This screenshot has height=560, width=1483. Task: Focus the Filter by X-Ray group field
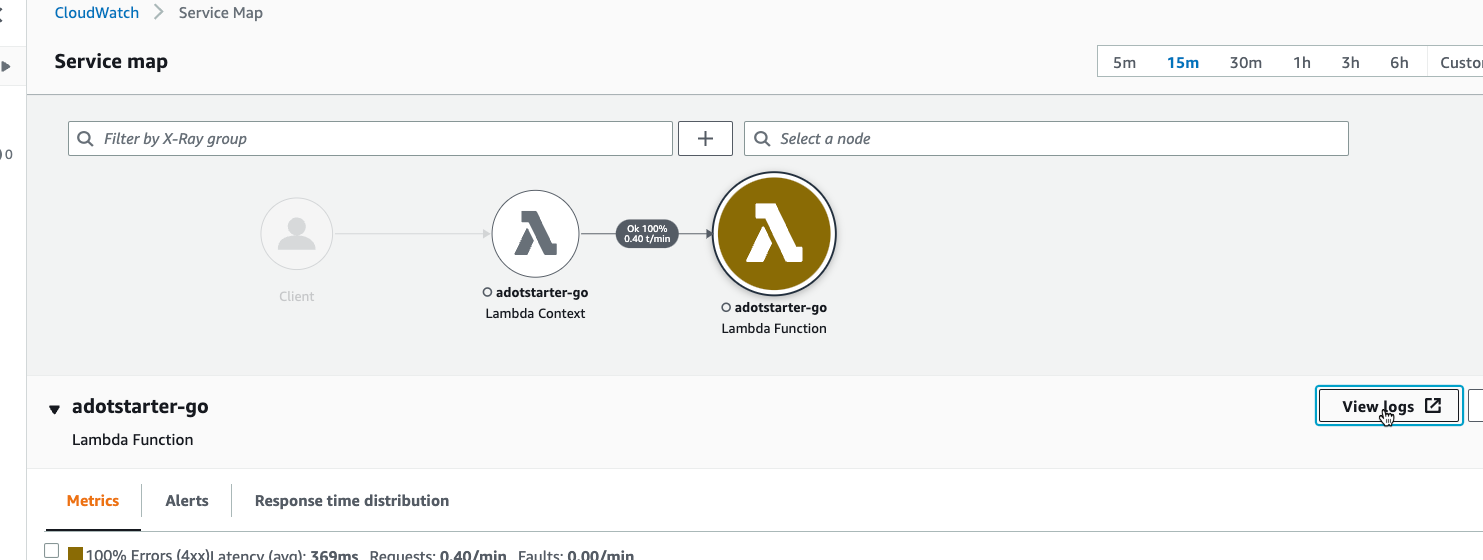(x=370, y=139)
